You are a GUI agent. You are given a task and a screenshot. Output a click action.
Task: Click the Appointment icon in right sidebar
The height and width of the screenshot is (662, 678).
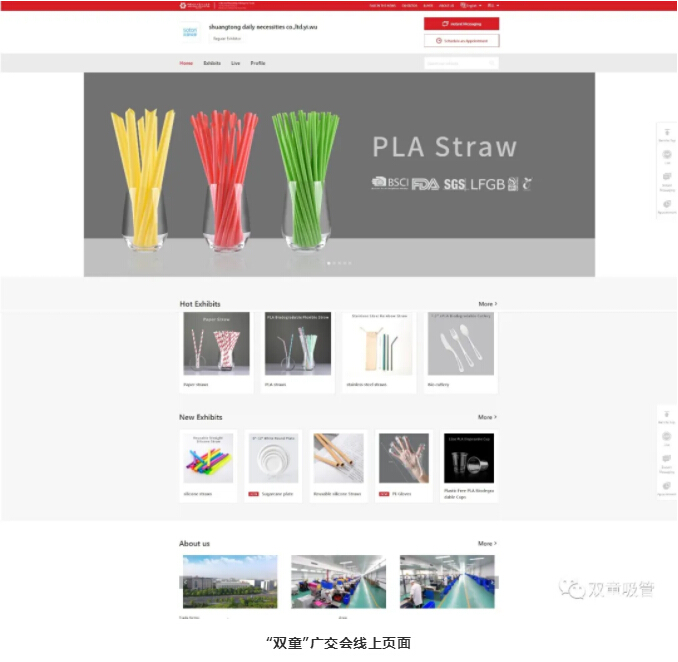click(665, 204)
